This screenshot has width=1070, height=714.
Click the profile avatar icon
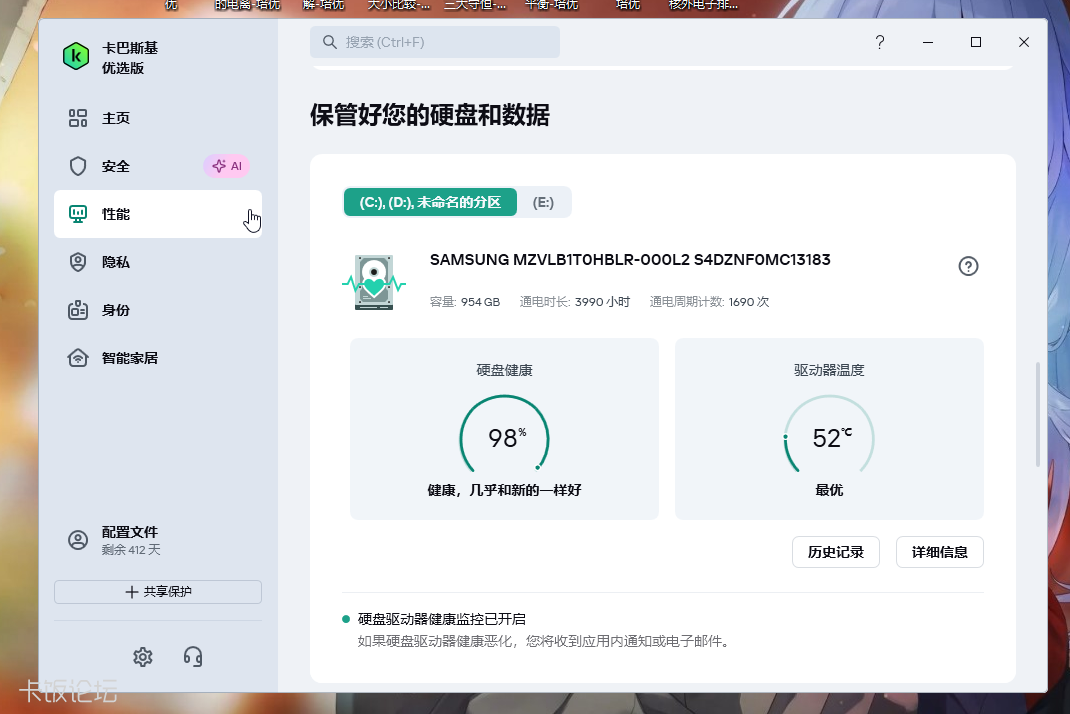click(x=78, y=540)
